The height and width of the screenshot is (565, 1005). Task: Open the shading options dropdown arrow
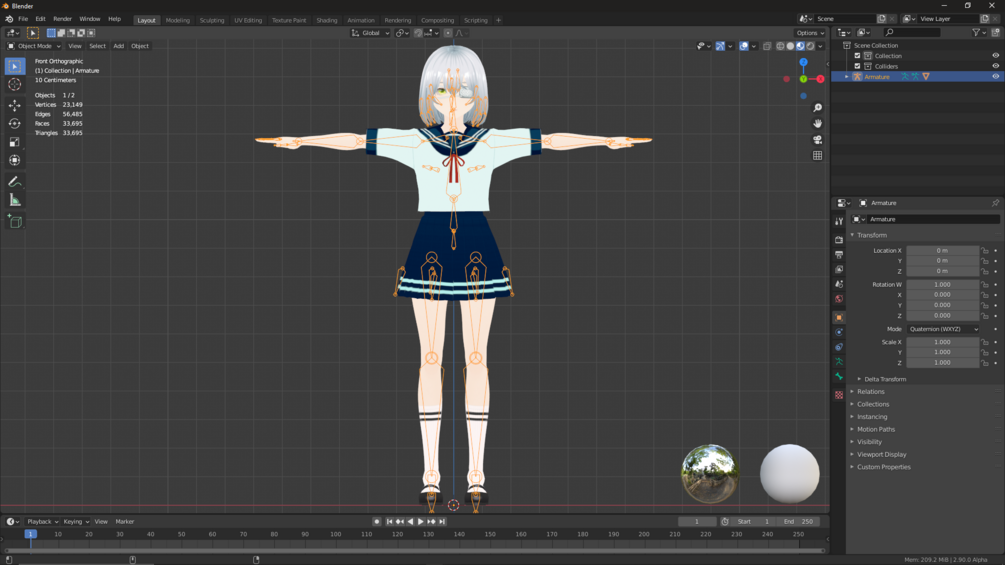click(x=820, y=46)
